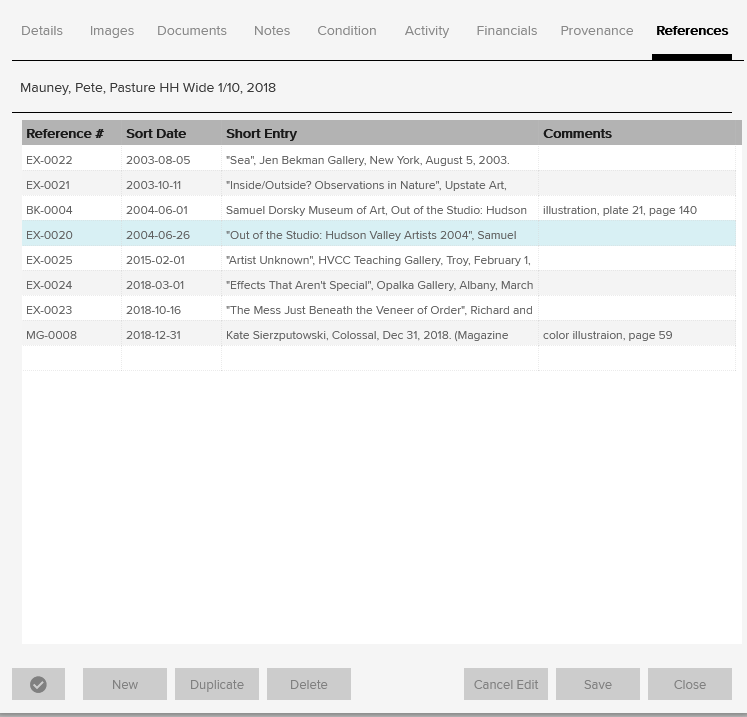The image size is (747, 717).
Task: View the Financials tab
Action: click(x=507, y=31)
